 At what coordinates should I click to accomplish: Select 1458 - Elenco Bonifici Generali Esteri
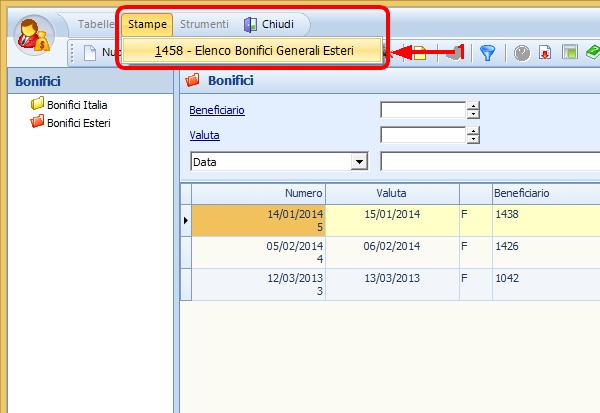[253, 50]
